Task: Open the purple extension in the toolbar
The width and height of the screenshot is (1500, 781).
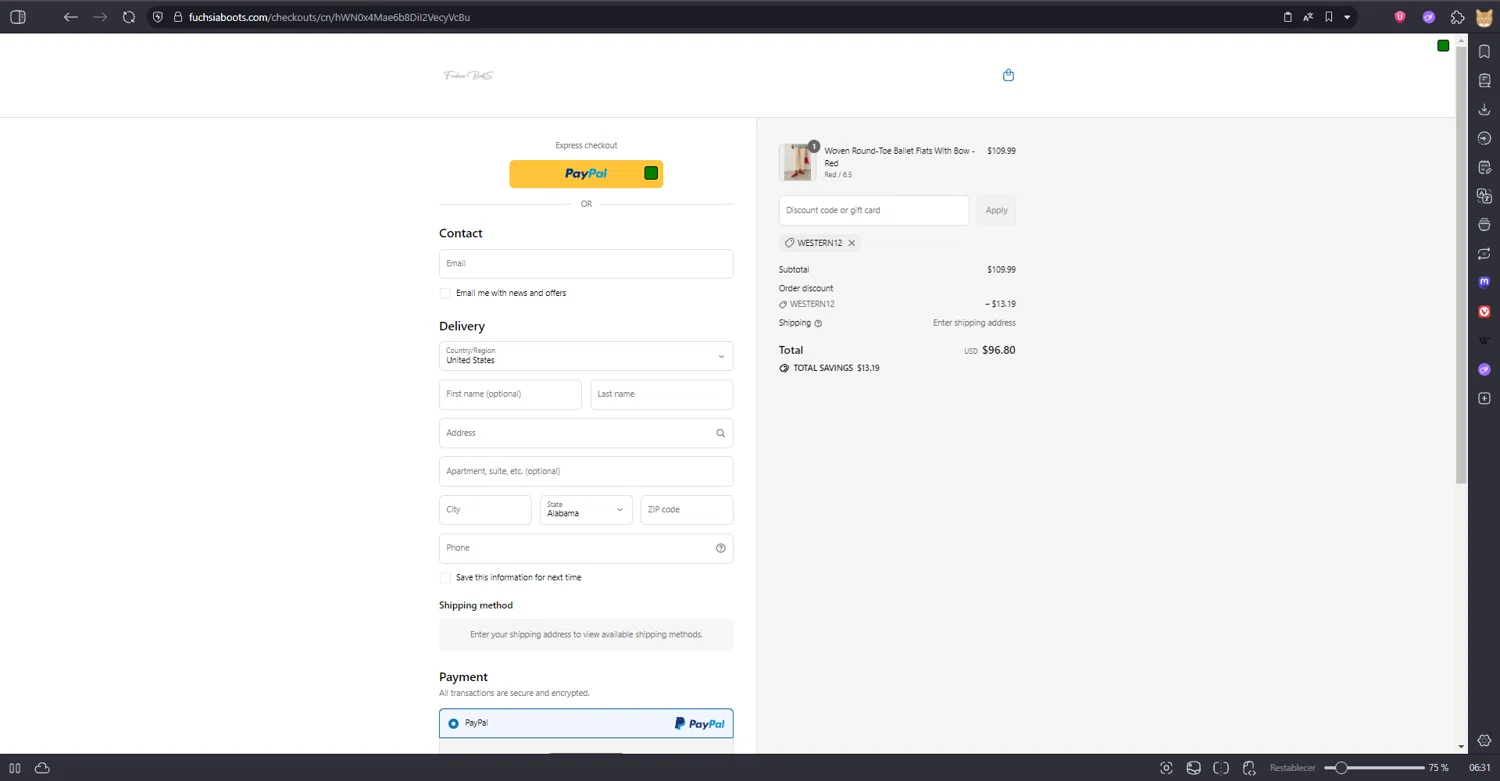Action: [1429, 17]
